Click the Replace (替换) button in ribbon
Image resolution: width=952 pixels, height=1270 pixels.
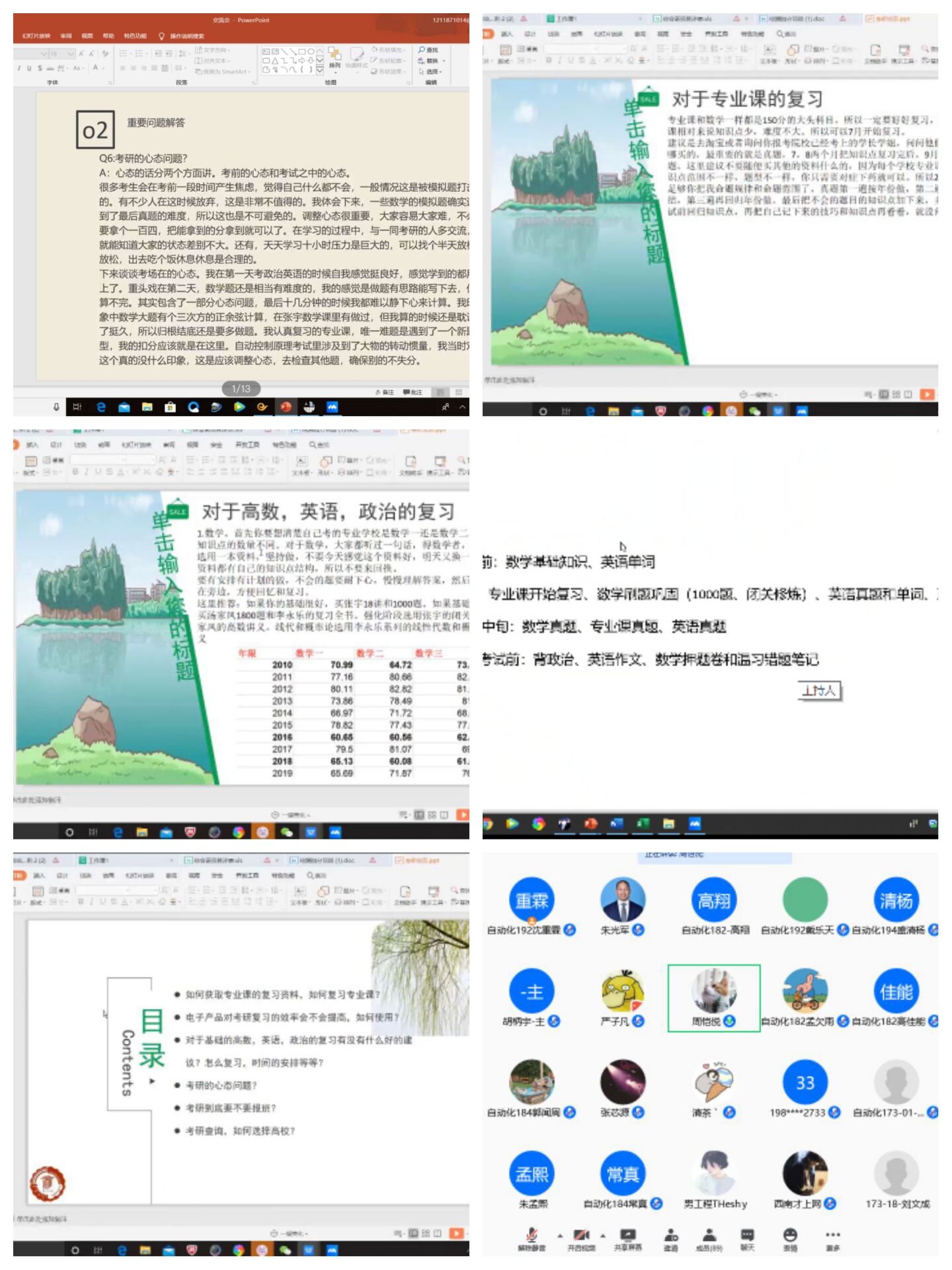pos(430,61)
